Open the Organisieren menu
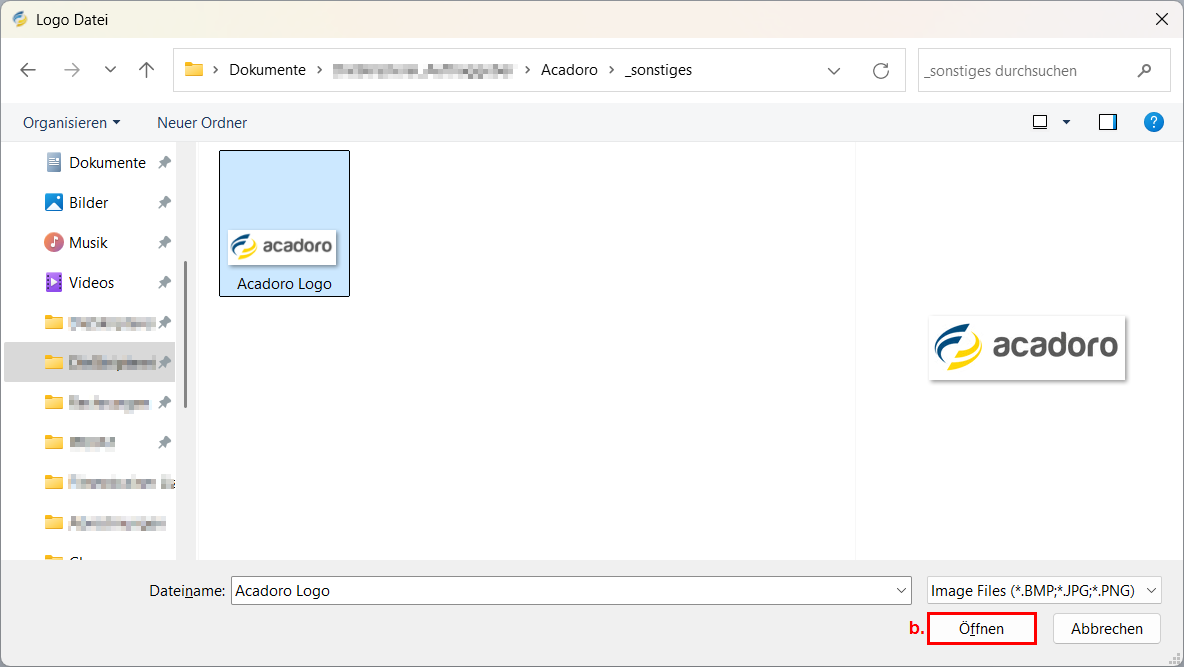 (x=70, y=122)
